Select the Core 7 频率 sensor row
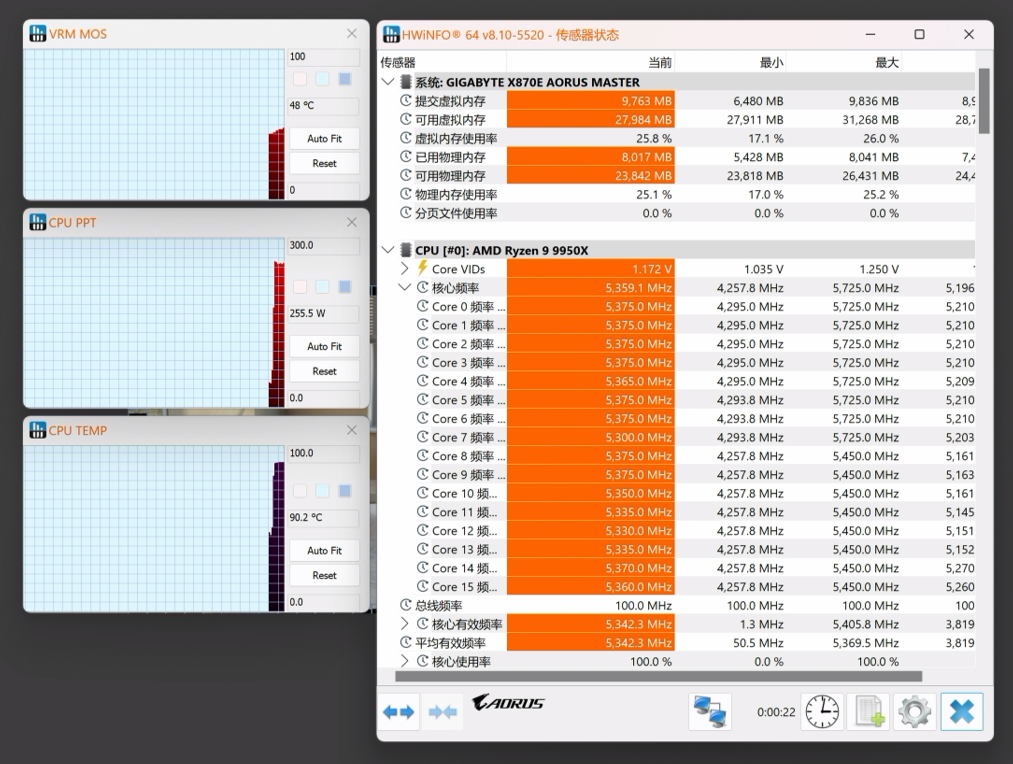This screenshot has width=1013, height=764. [x=460, y=437]
